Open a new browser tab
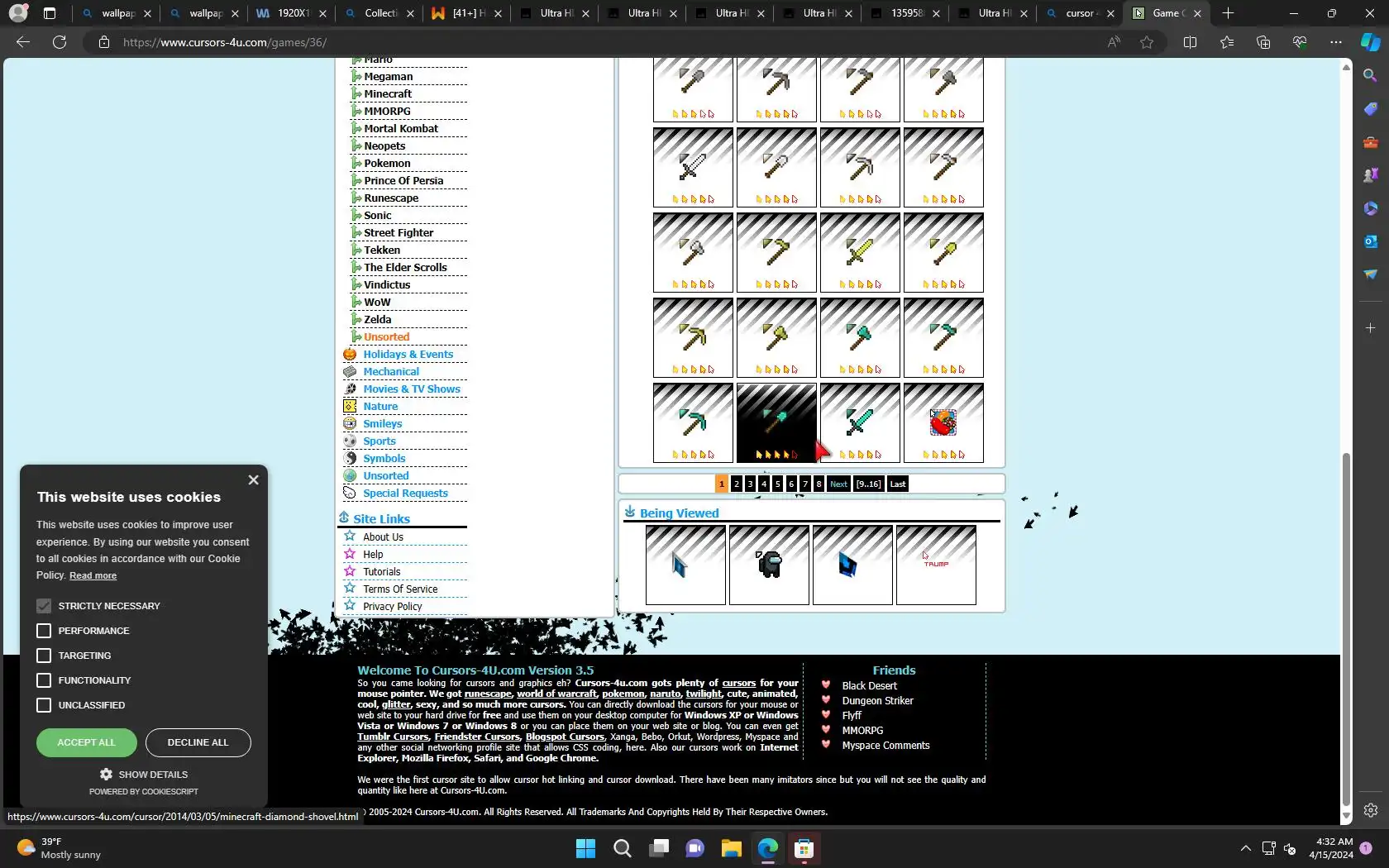 click(1228, 13)
